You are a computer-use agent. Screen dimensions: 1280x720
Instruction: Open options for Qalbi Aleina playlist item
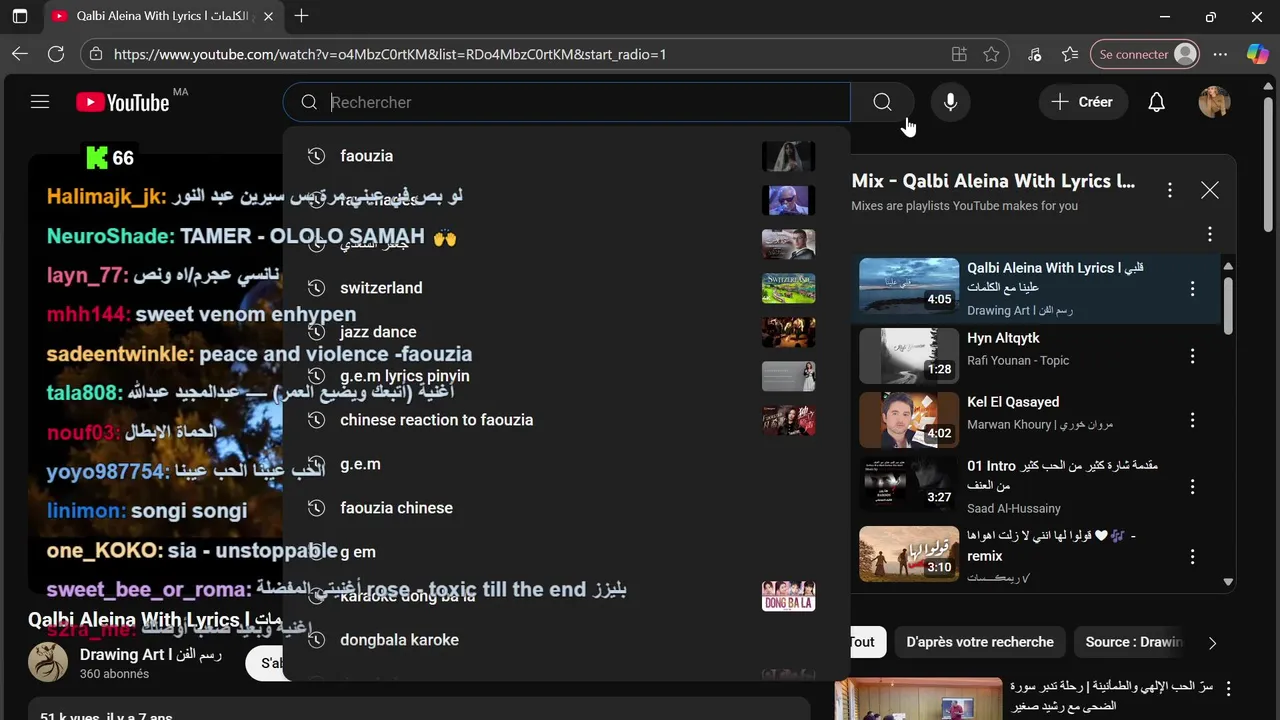tap(1192, 289)
